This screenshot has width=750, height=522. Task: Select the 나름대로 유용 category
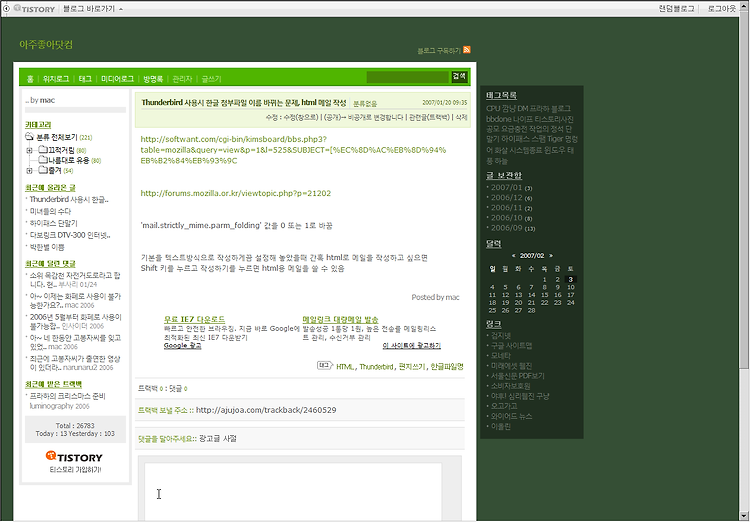point(69,160)
